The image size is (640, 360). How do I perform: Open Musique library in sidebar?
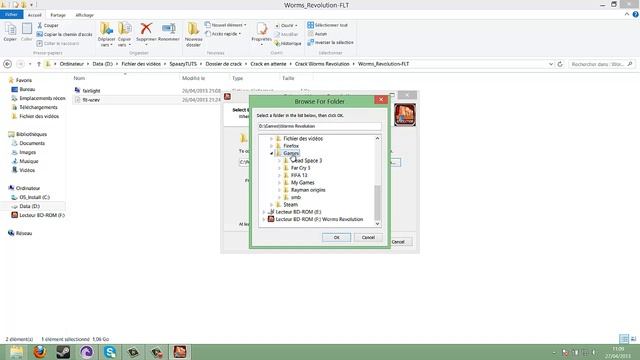(29, 161)
